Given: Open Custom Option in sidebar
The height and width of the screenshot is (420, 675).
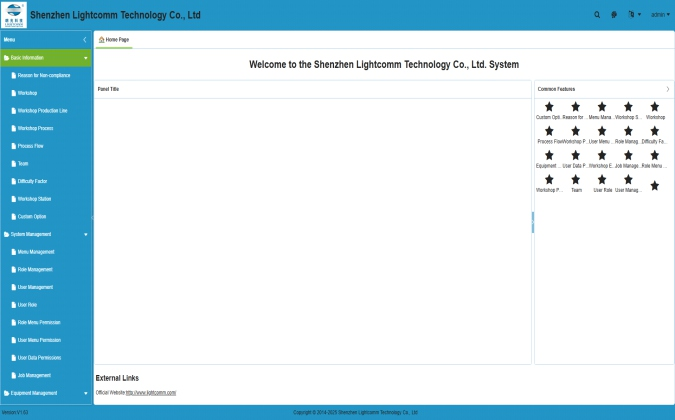Looking at the screenshot, I should (46, 216).
